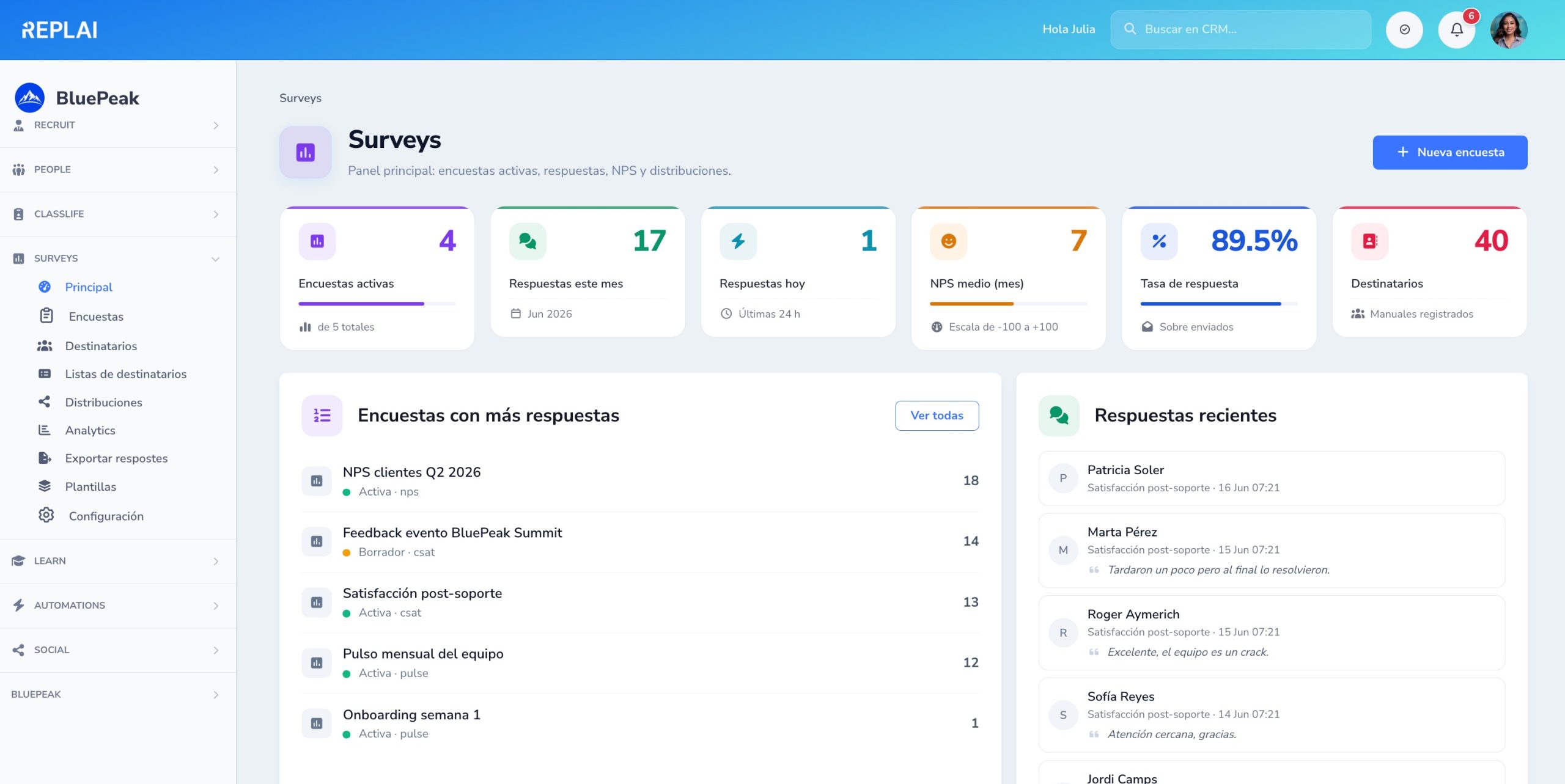The width and height of the screenshot is (1565, 784).
Task: Click the Respuestas recientes chat bubbles icon
Action: click(x=1059, y=416)
